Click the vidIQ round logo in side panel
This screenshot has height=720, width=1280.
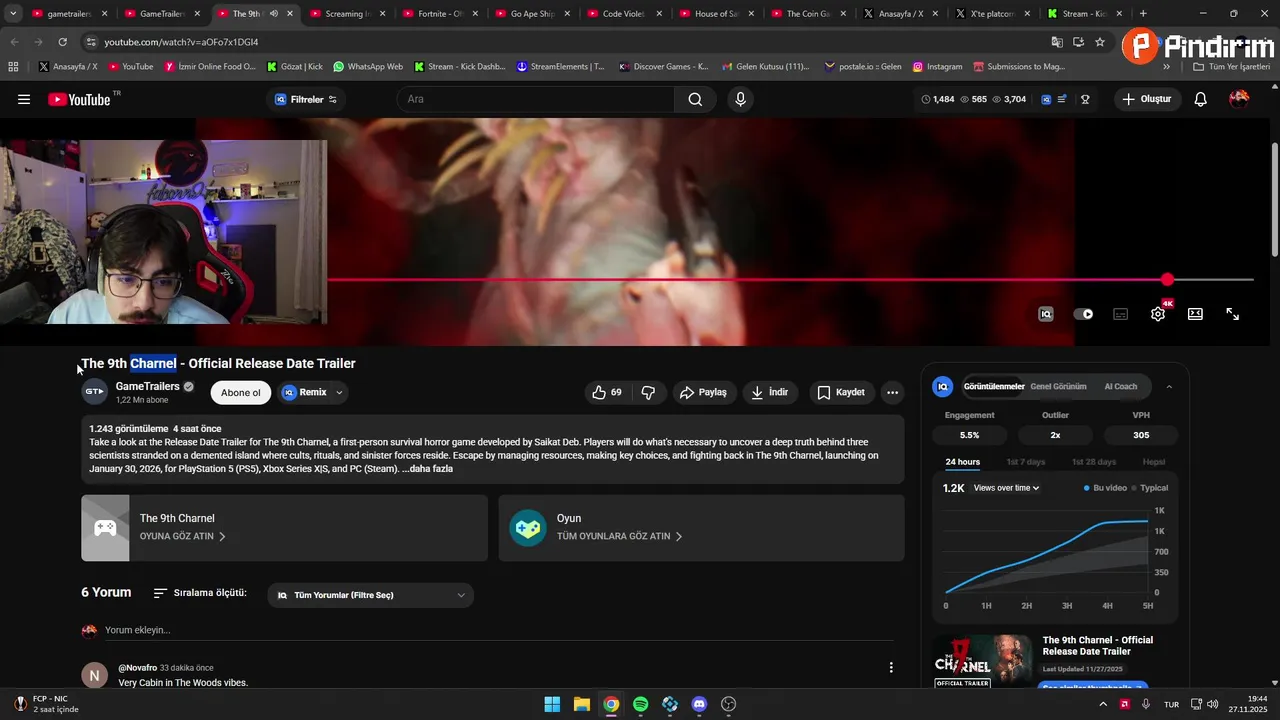pos(942,387)
